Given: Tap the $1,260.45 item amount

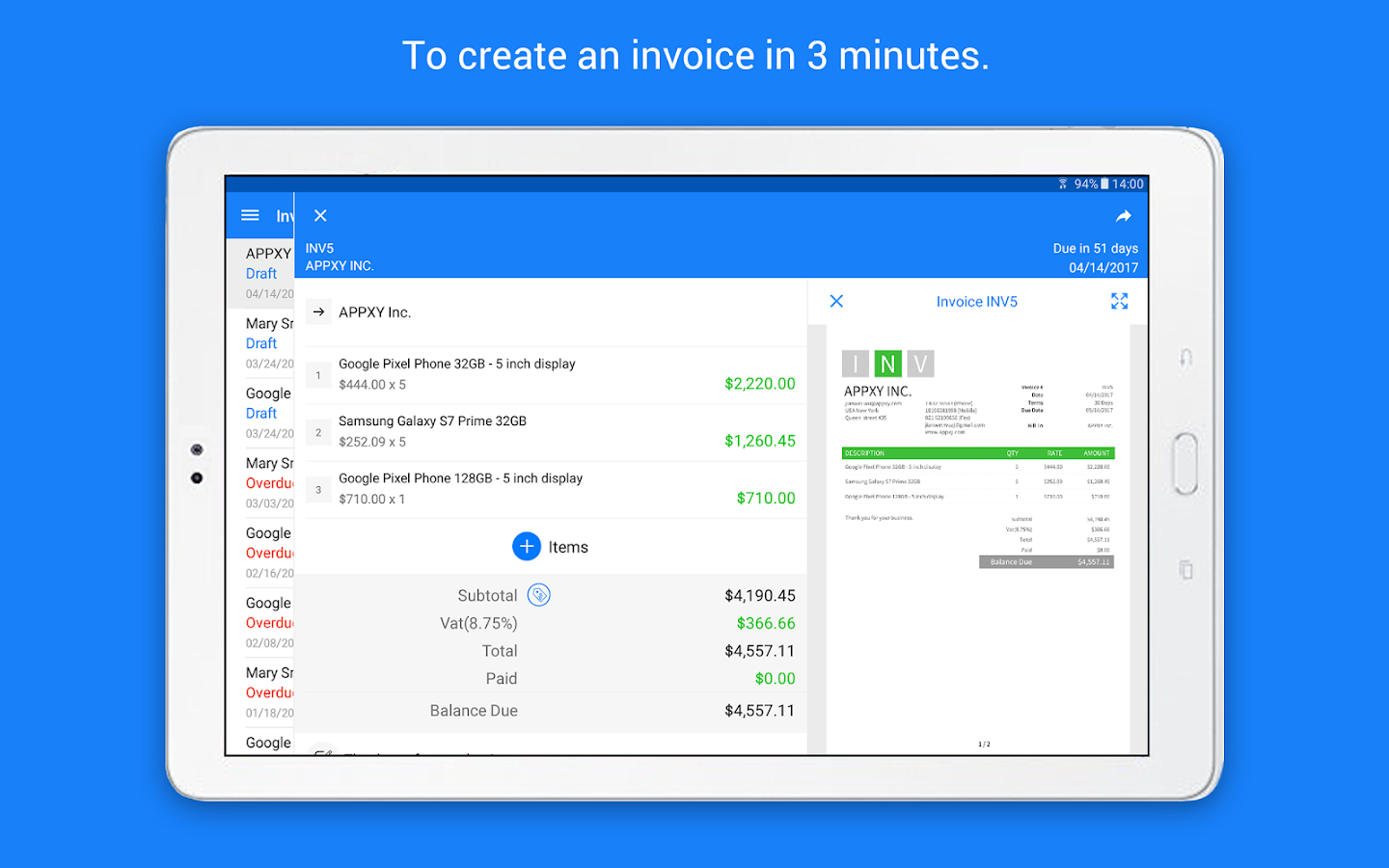Looking at the screenshot, I should click(x=760, y=441).
